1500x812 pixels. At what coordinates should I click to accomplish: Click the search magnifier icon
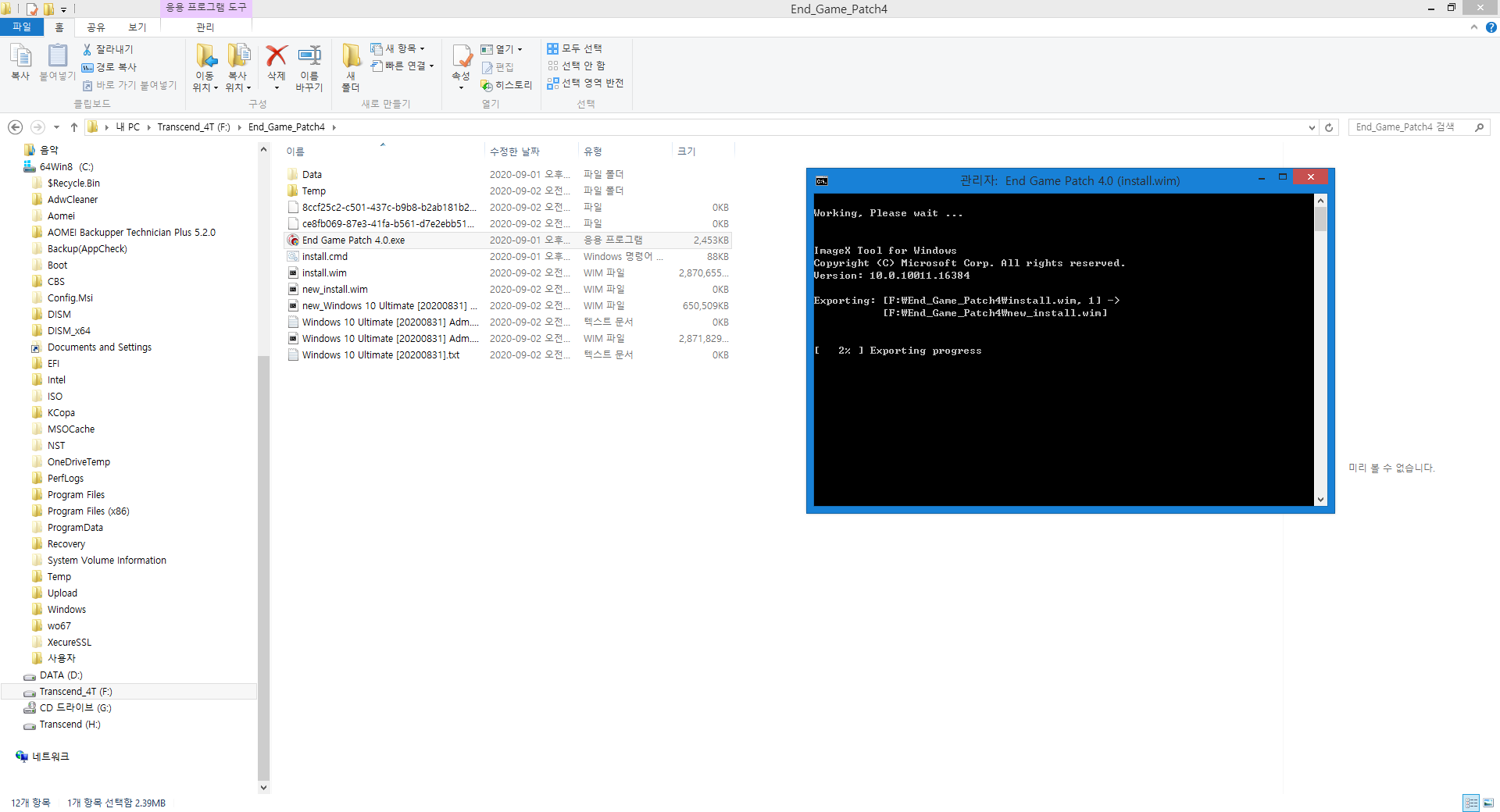1479,127
